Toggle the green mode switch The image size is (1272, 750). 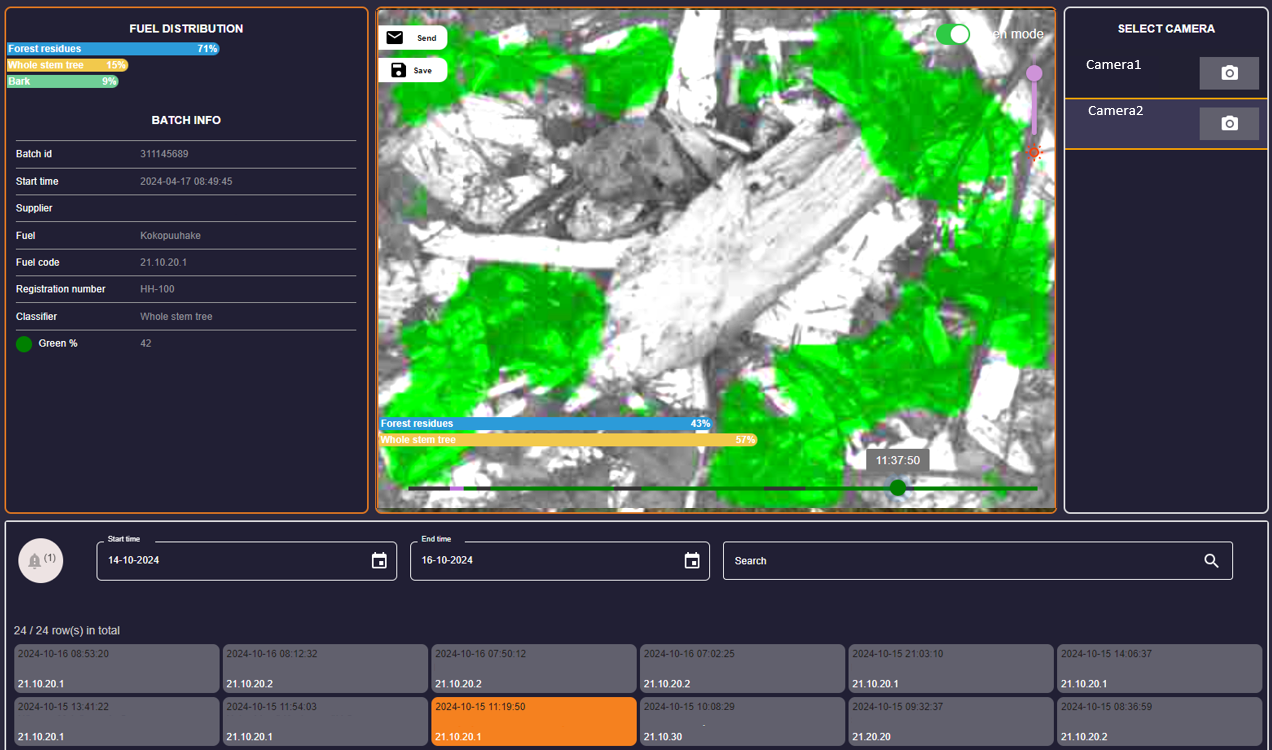953,34
